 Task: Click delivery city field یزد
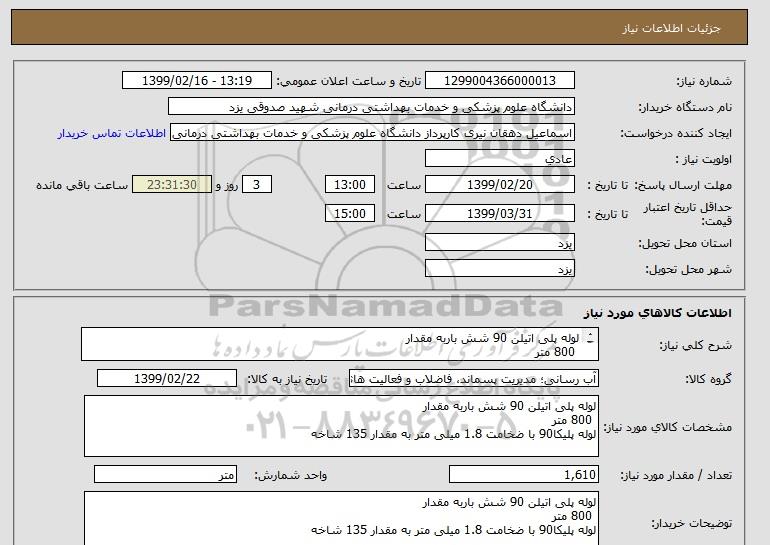click(x=499, y=269)
